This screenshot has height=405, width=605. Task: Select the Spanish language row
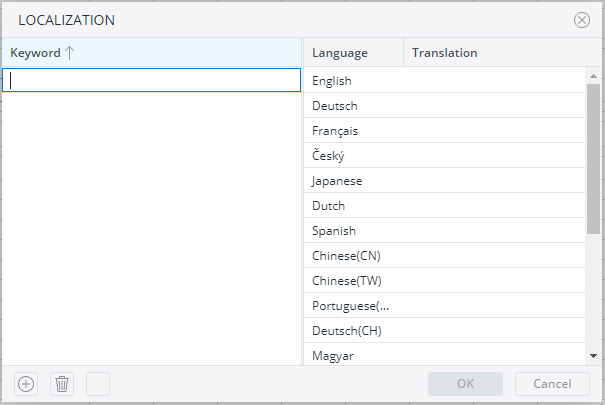click(x=444, y=231)
